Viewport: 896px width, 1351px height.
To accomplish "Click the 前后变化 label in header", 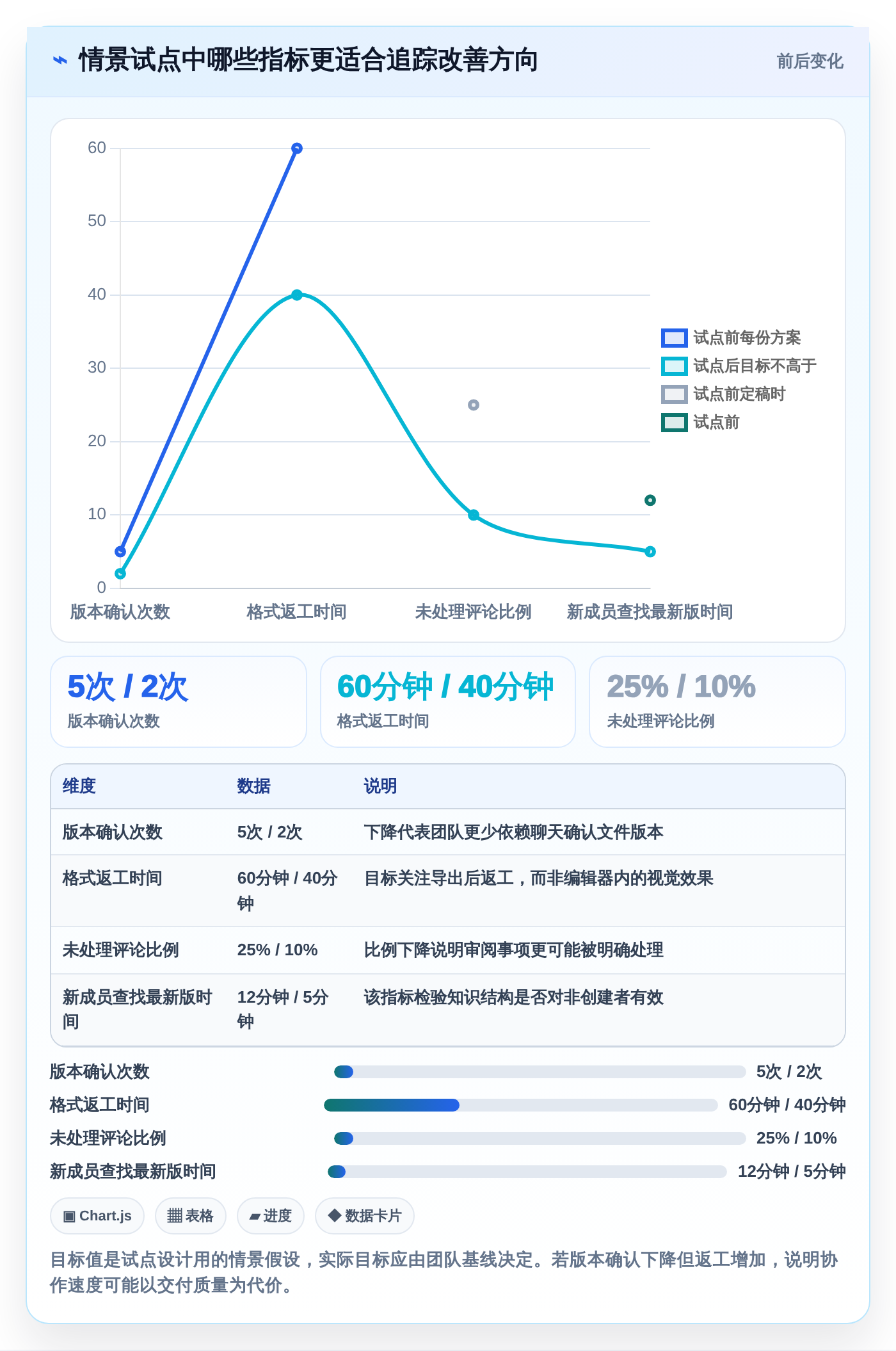I will 810,61.
